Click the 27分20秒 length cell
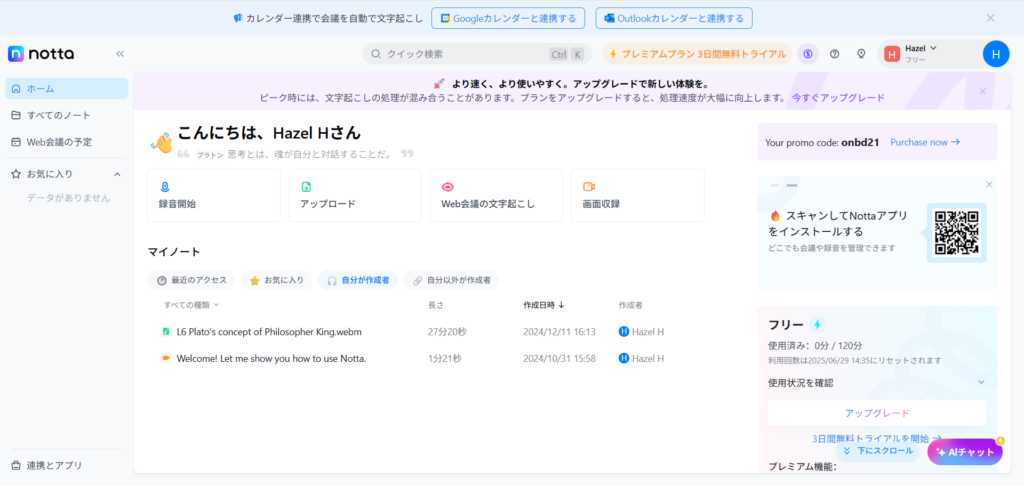 tap(447, 332)
